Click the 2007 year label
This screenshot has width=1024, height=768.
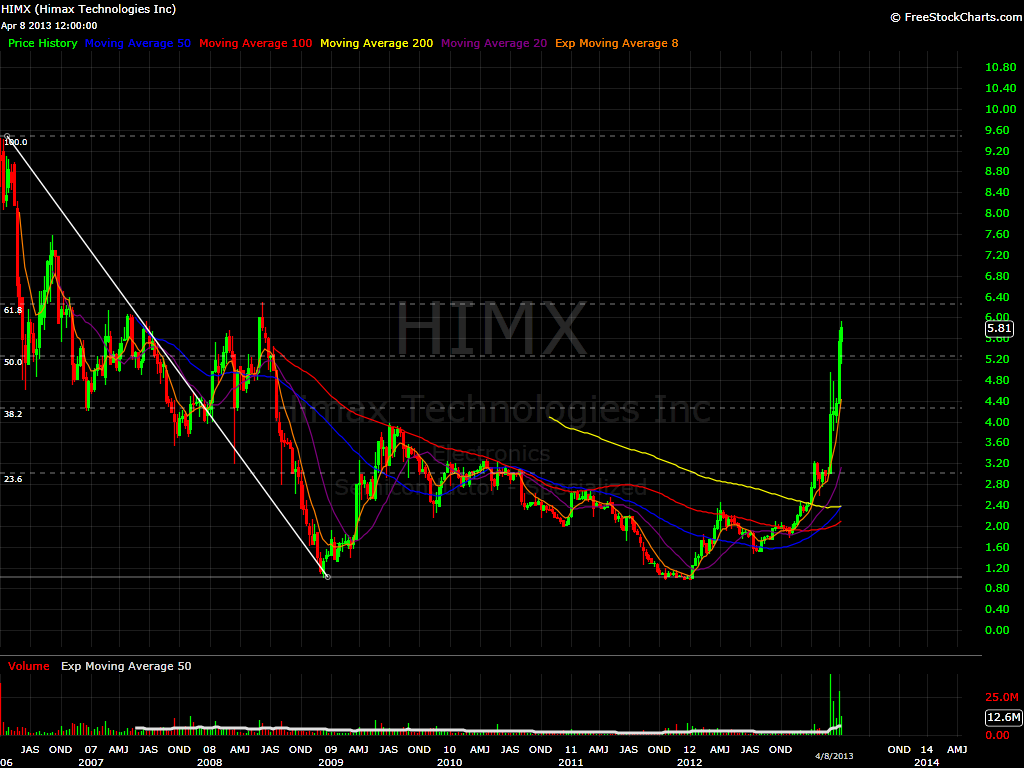(x=91, y=762)
